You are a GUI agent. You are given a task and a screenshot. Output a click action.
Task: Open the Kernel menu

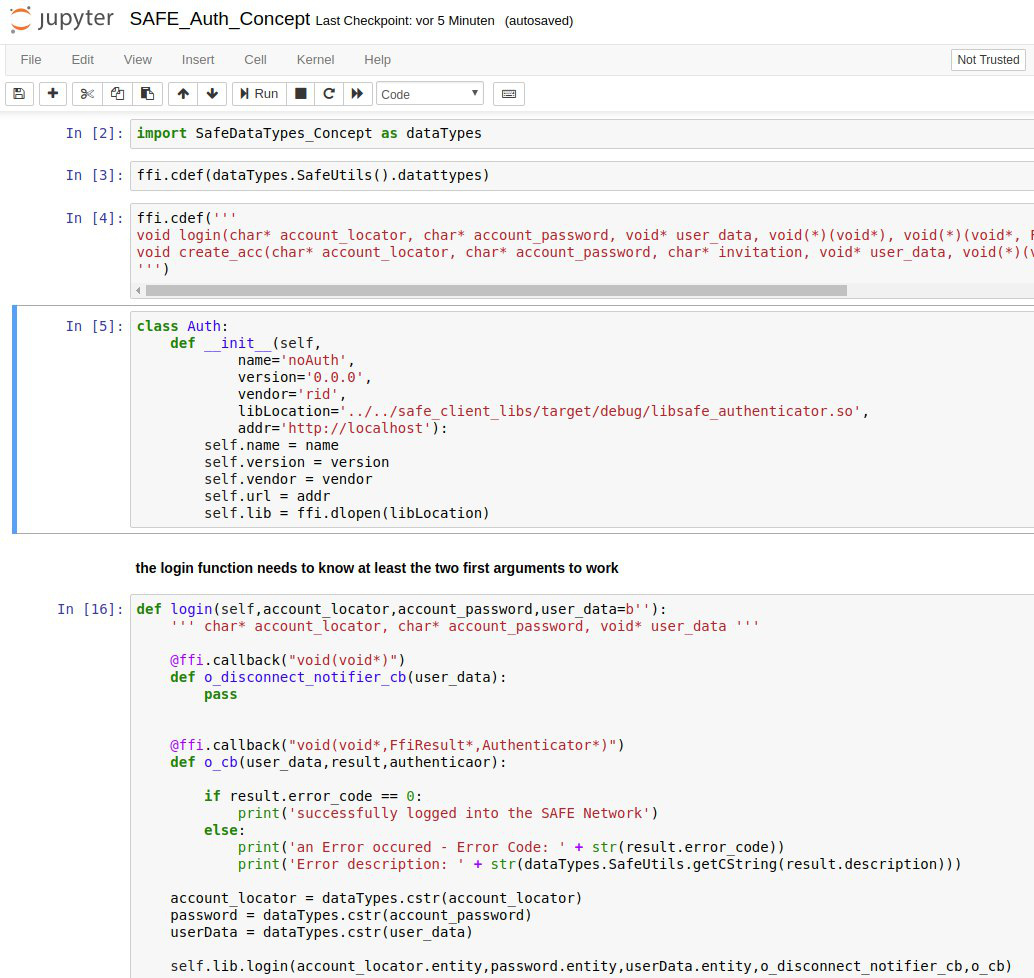[315, 60]
